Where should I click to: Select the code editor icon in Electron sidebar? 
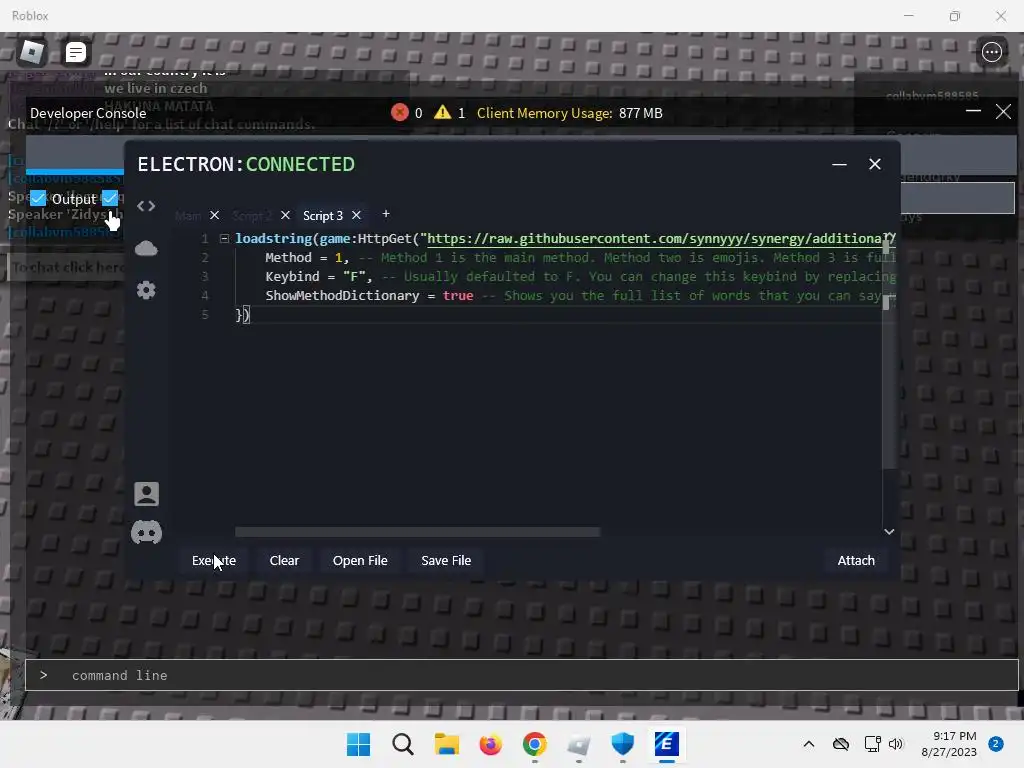click(146, 206)
